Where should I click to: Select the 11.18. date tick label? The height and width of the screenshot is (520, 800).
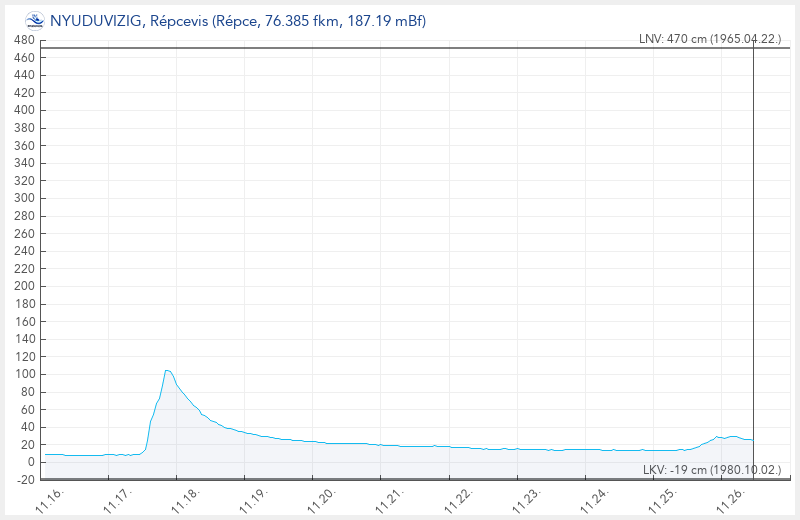coord(186,497)
